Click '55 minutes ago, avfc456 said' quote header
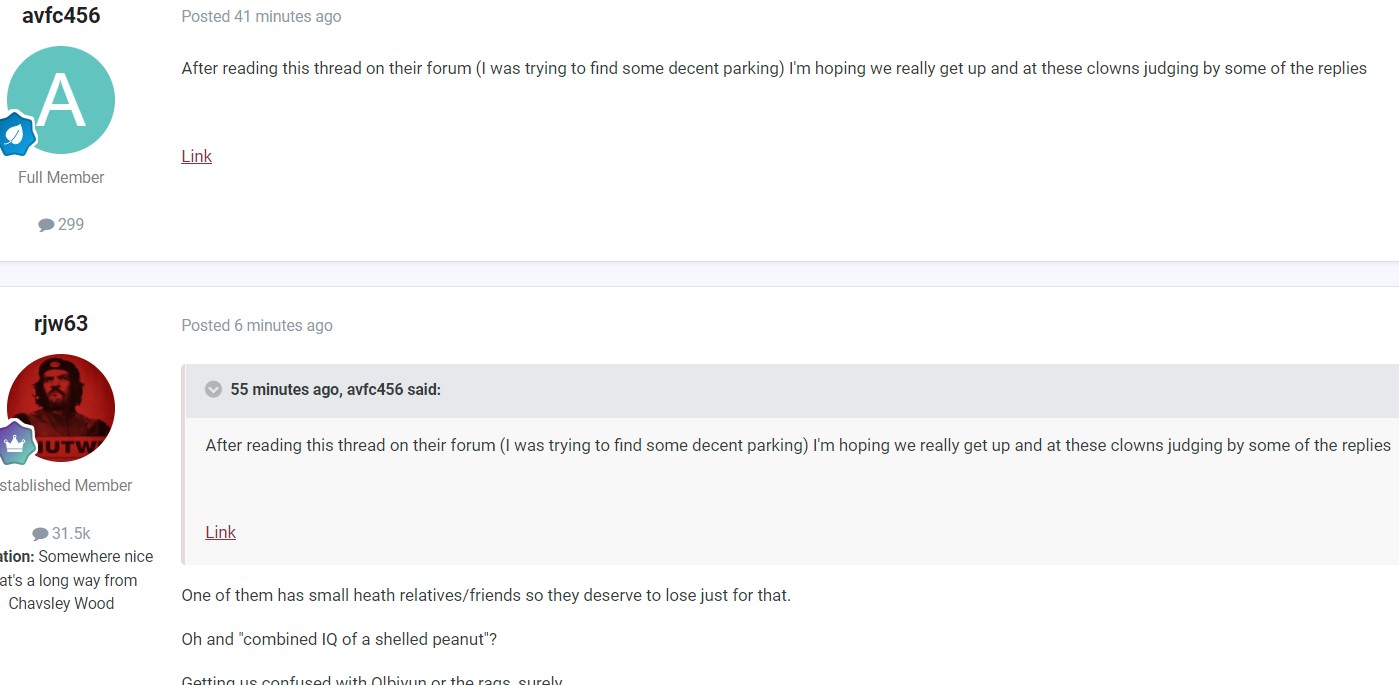 tap(336, 390)
